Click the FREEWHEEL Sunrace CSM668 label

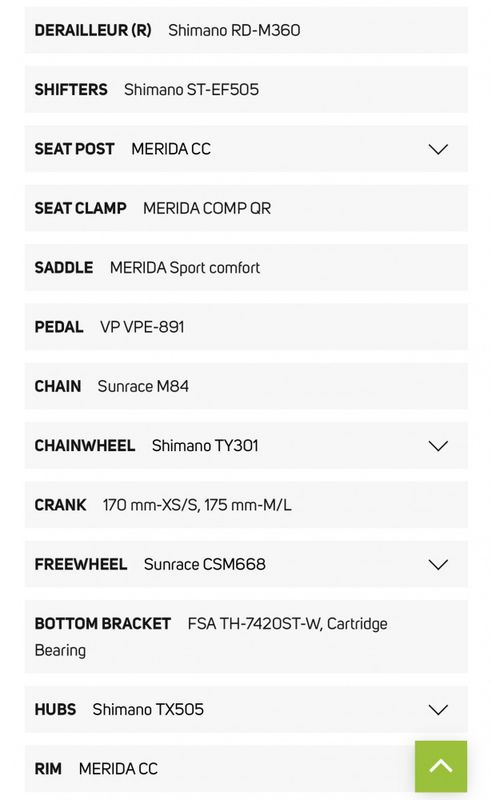[x=150, y=564]
